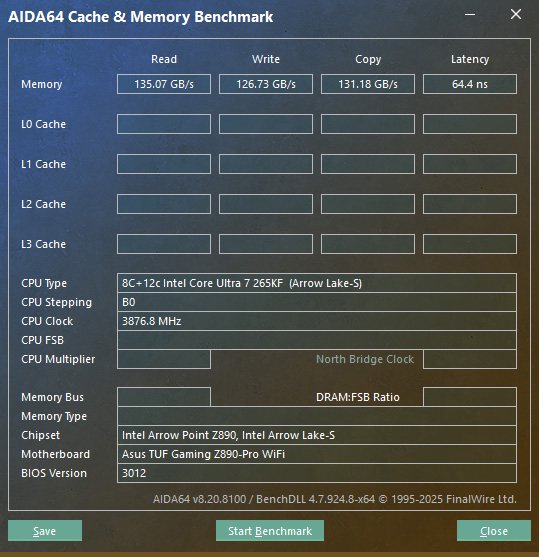Click the North Bridge Clock label

point(365,359)
